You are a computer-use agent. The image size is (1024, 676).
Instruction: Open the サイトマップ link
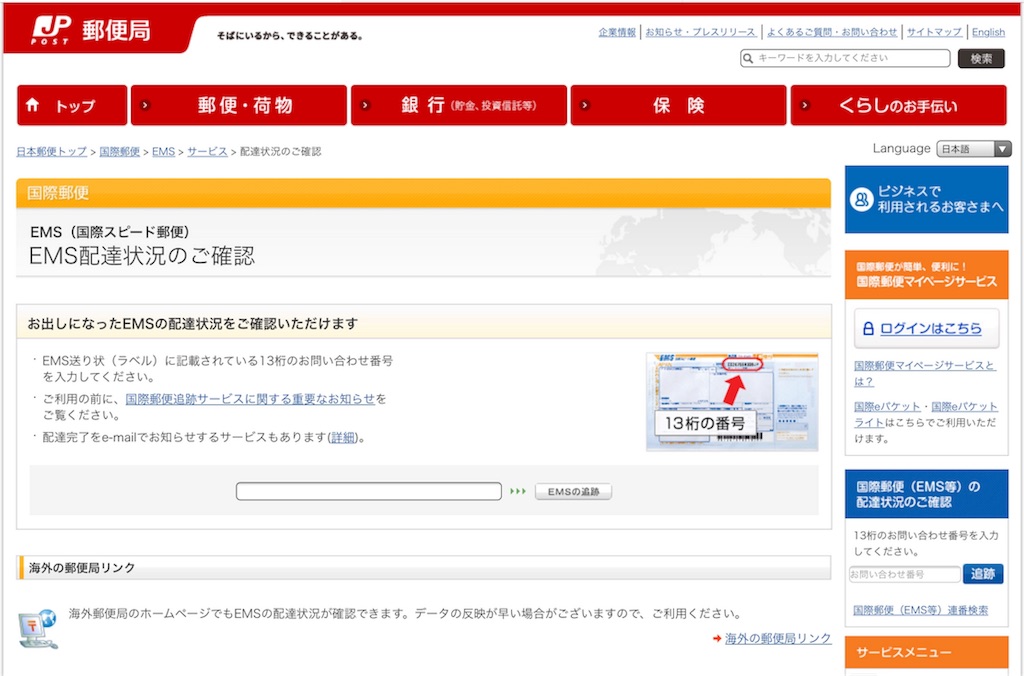pos(934,32)
